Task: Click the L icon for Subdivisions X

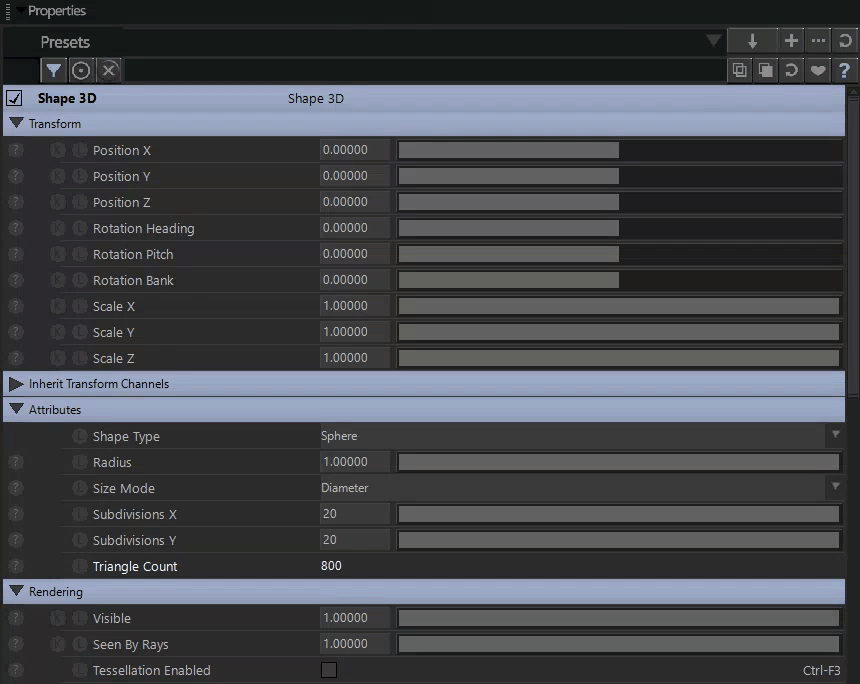Action: coord(80,514)
